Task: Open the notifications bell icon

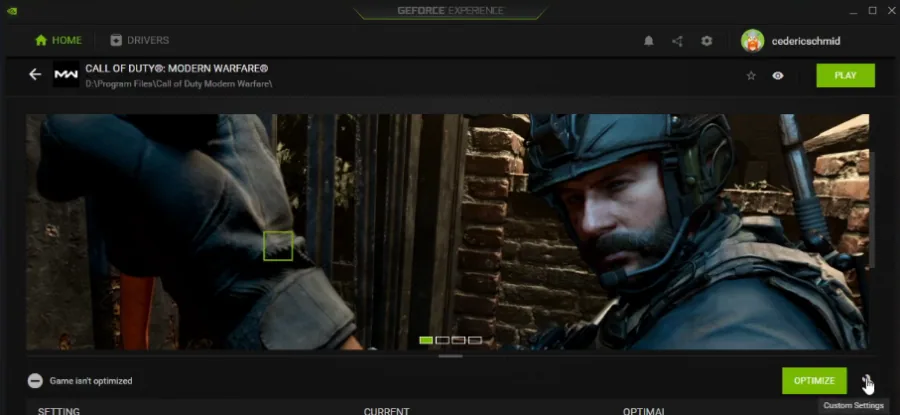Action: pos(649,41)
